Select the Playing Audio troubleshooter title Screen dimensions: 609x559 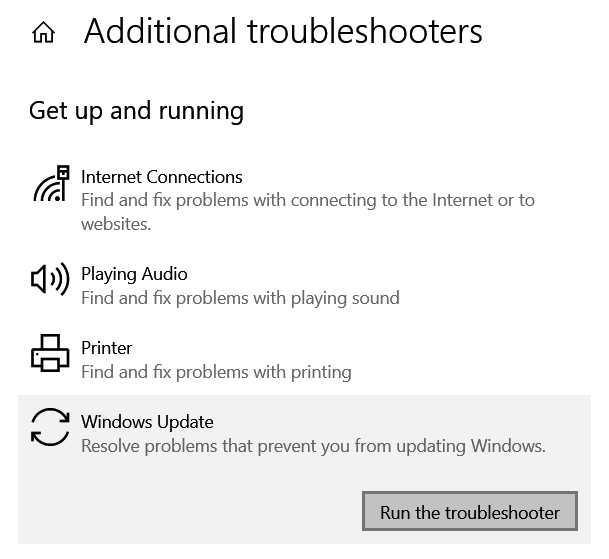coord(134,274)
